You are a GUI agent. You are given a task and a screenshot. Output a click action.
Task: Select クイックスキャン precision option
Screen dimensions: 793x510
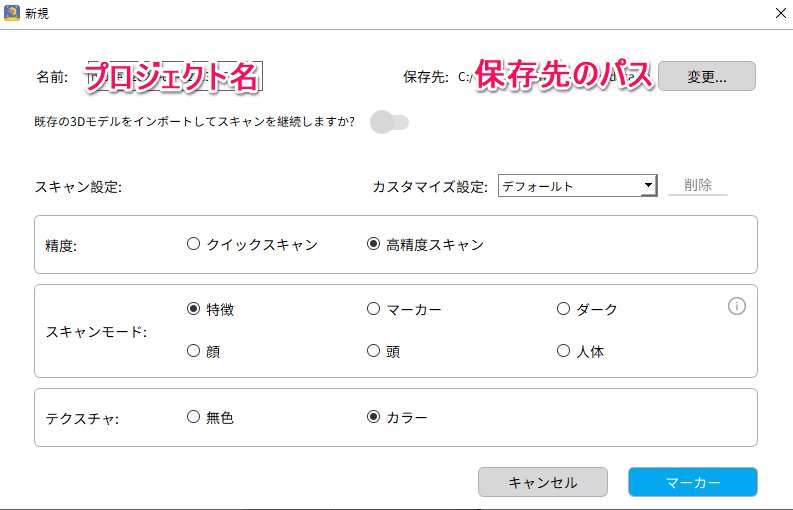(252, 244)
